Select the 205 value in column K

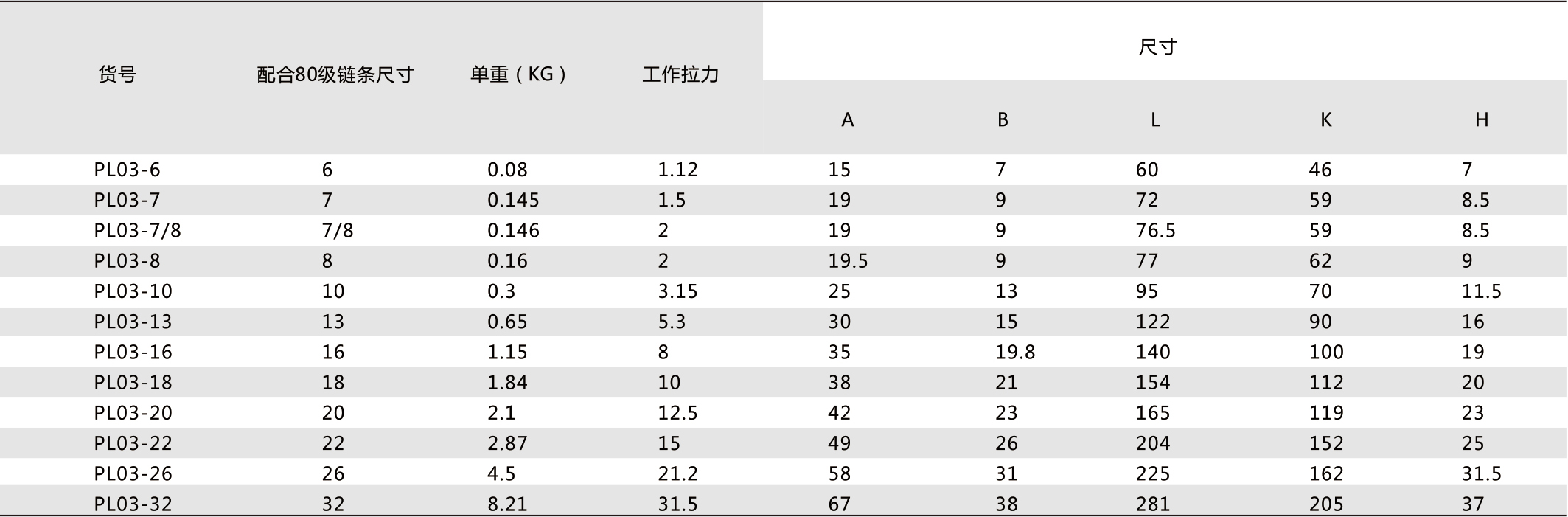click(1326, 504)
